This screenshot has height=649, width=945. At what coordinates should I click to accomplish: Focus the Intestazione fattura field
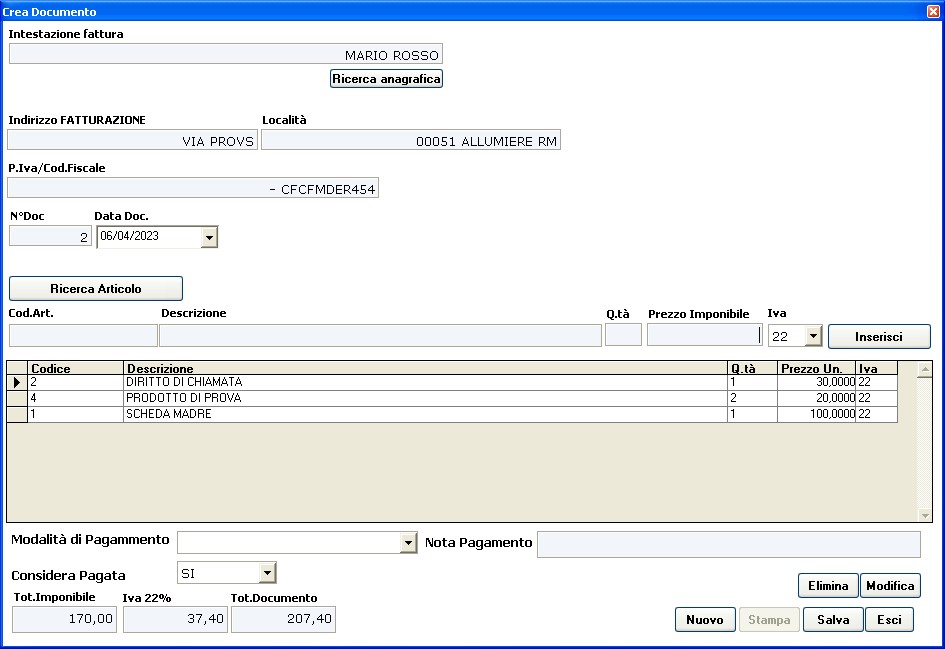226,54
